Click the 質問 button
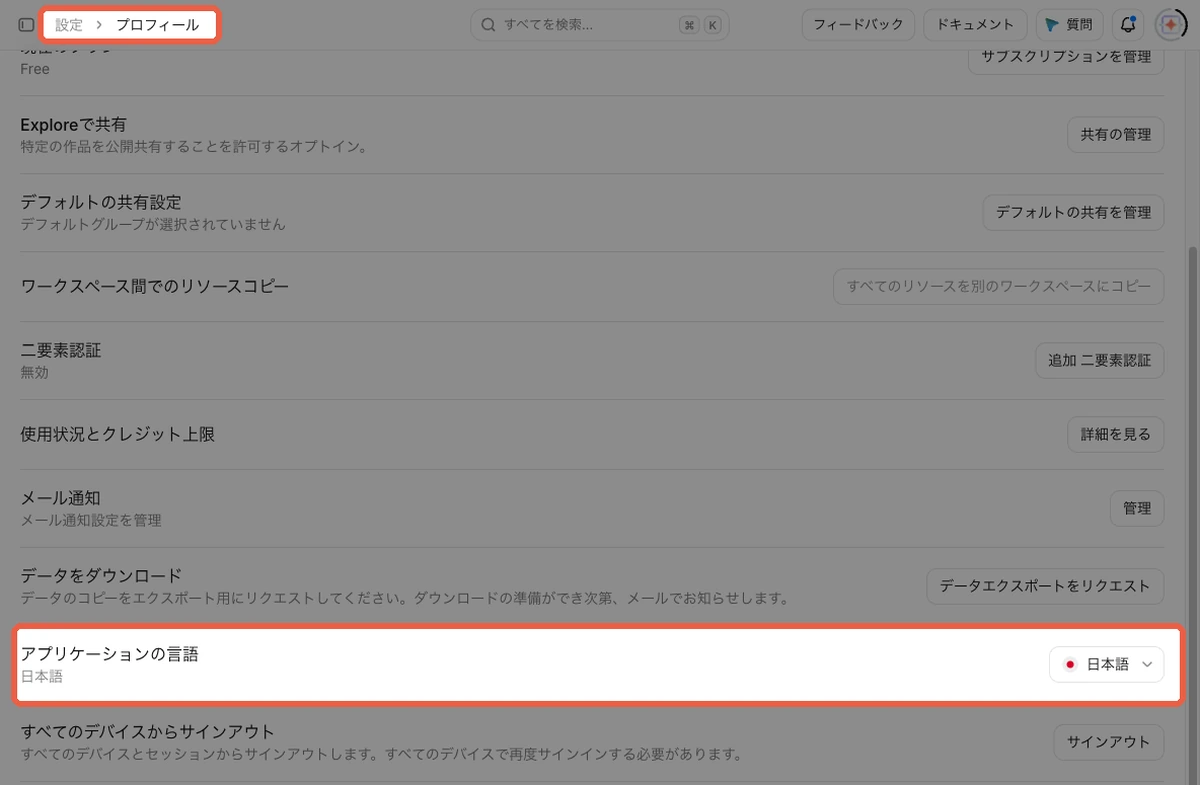 click(1069, 25)
